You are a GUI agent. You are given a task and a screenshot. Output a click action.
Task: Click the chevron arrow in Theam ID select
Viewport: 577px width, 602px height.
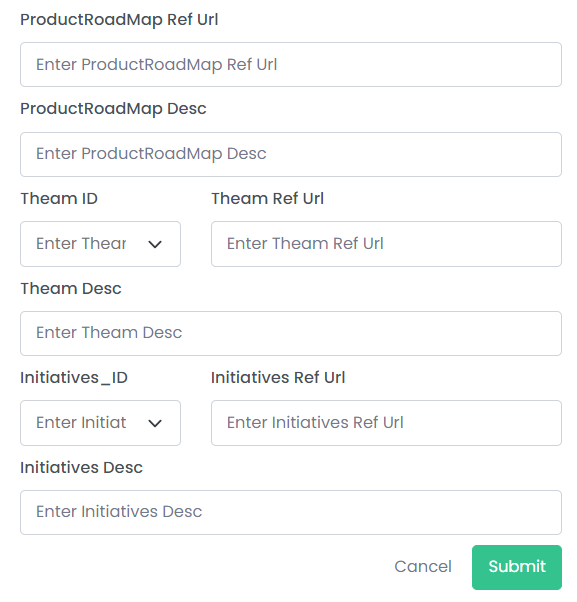155,244
